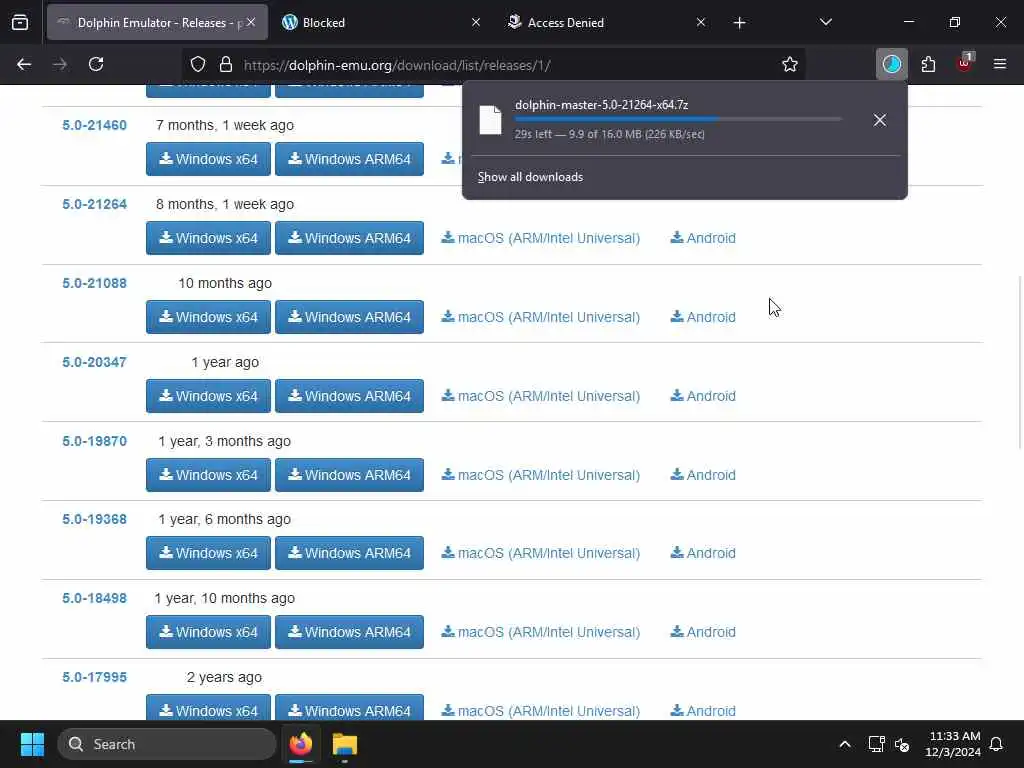Open Firefox from the taskbar
The width and height of the screenshot is (1024, 768).
pyautogui.click(x=300, y=744)
